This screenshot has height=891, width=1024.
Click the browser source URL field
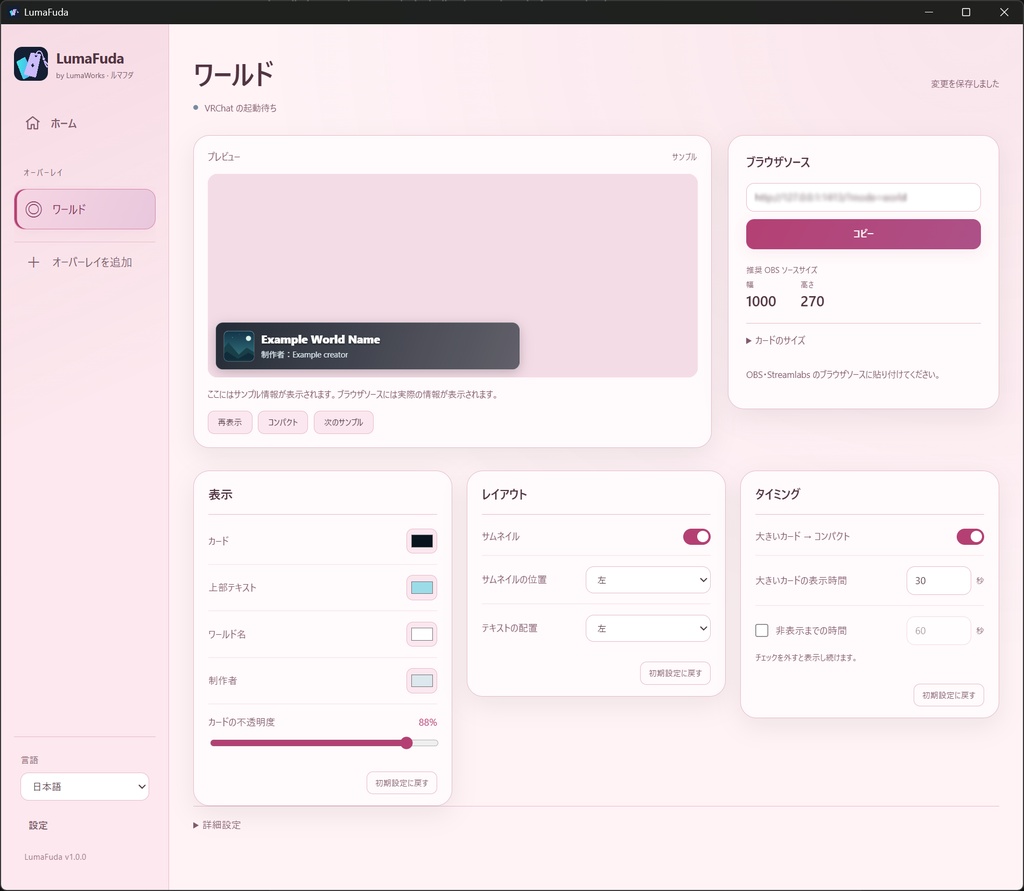pos(863,197)
